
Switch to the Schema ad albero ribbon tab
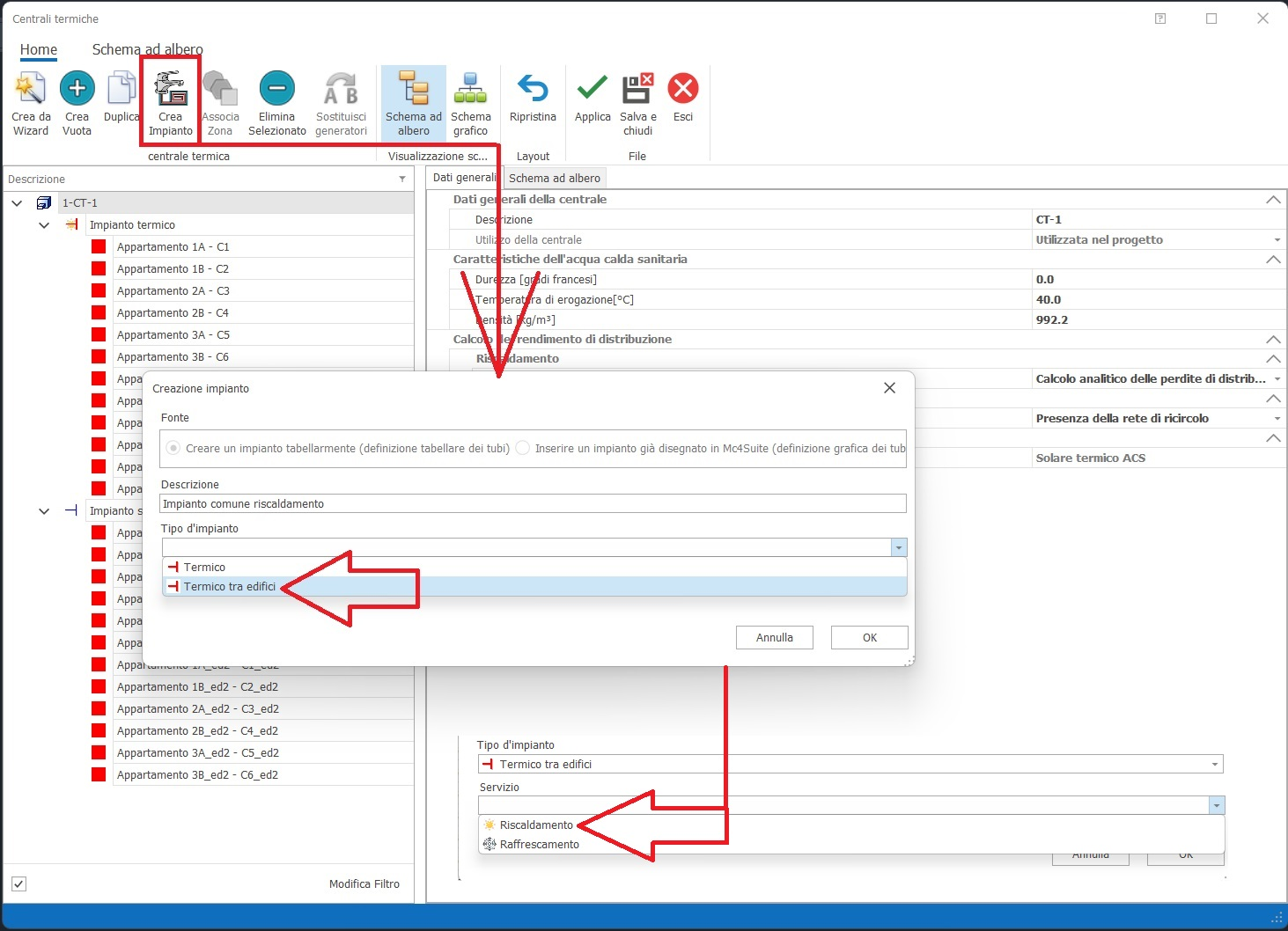tap(147, 49)
